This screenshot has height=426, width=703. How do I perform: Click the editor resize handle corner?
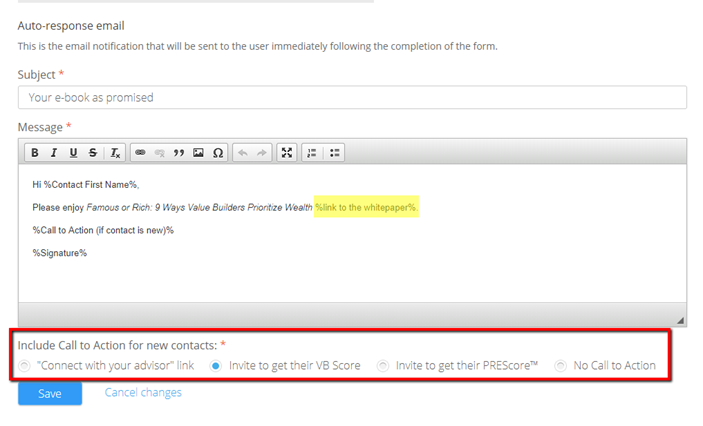[x=681, y=320]
